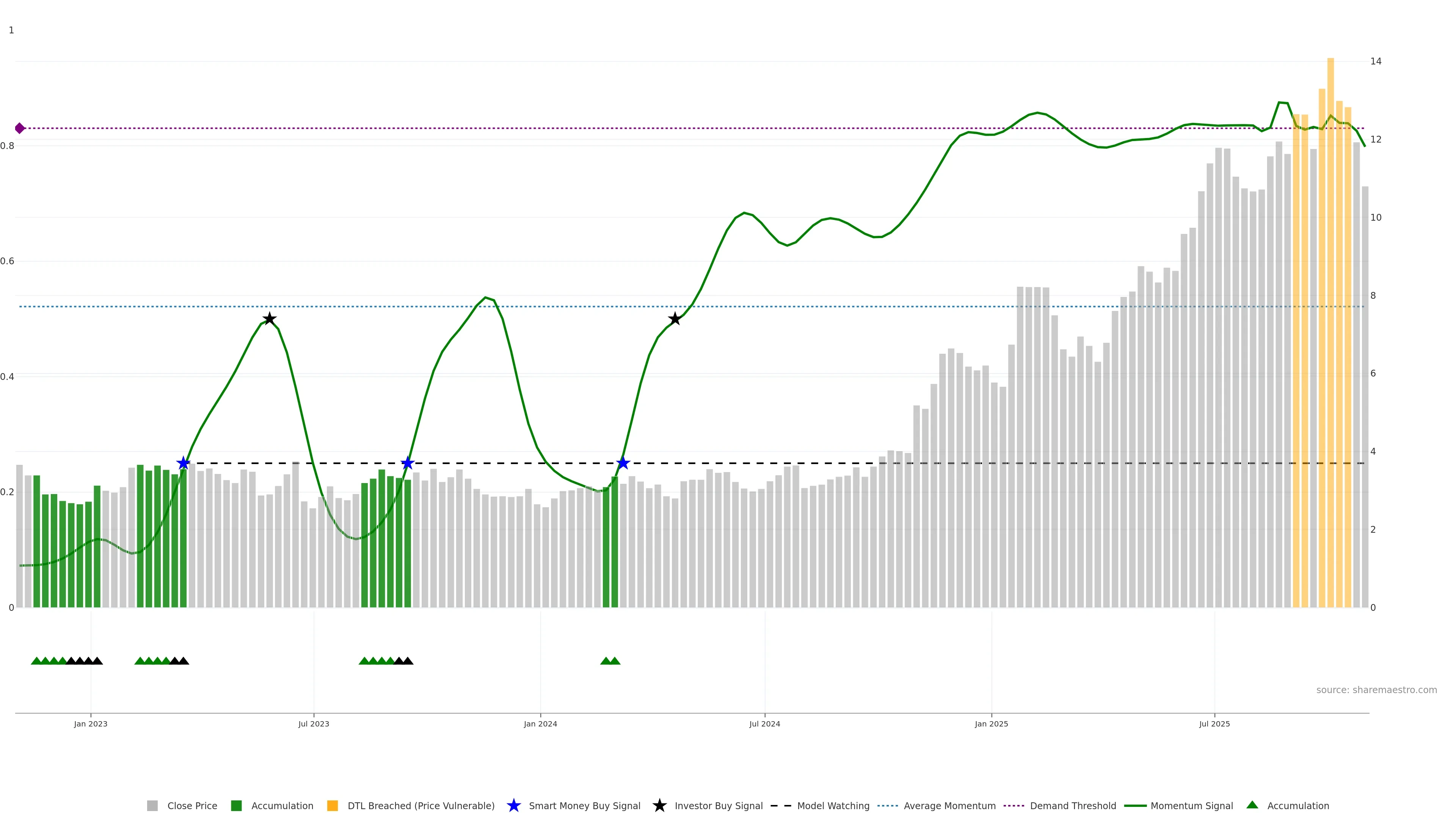Click the purple diamond Demand Threshold marker
This screenshot has height=819, width=1456.
pyautogui.click(x=20, y=128)
